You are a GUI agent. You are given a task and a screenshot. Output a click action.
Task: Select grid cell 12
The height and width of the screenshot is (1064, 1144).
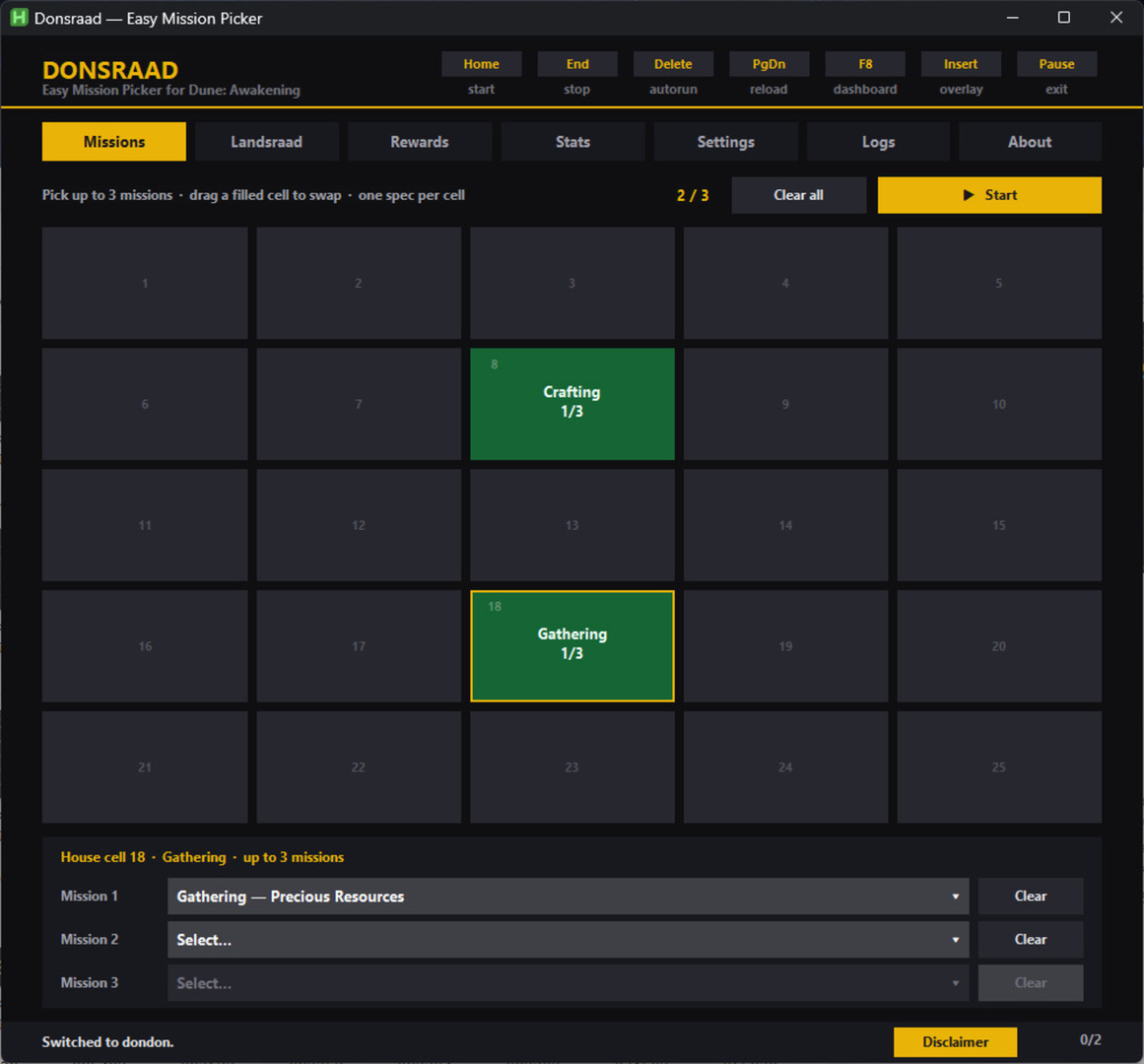click(x=359, y=525)
